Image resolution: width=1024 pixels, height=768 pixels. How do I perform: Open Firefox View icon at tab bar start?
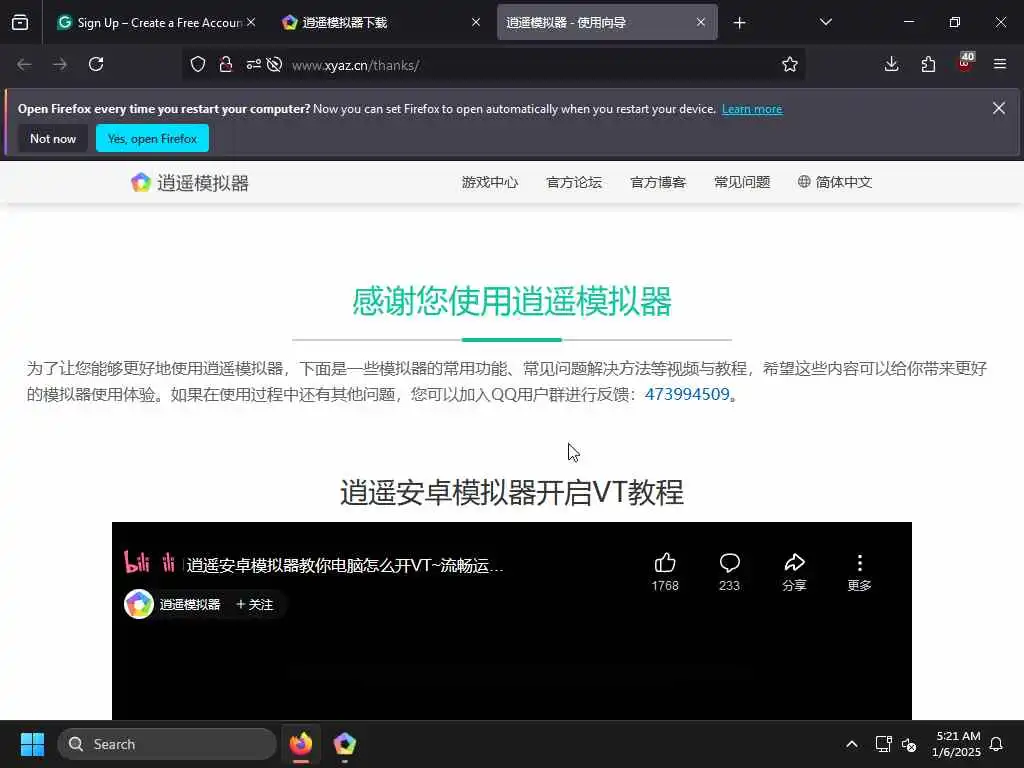click(x=20, y=22)
